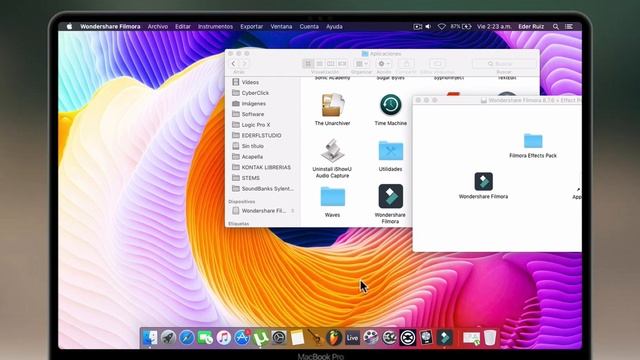Viewport: 640px width, 360px height.
Task: Open the Editar menu
Action: pos(183,27)
